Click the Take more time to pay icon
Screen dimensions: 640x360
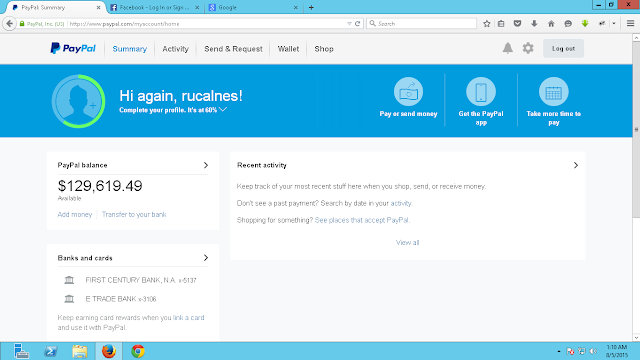(x=553, y=91)
